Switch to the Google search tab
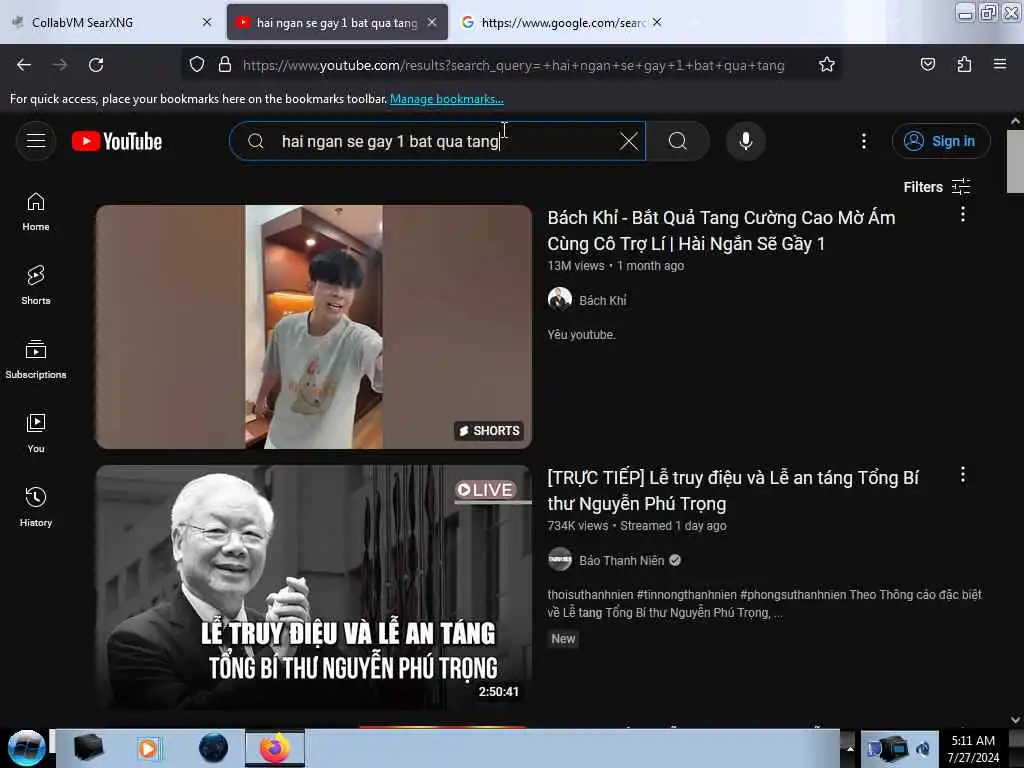1024x768 pixels. (563, 22)
